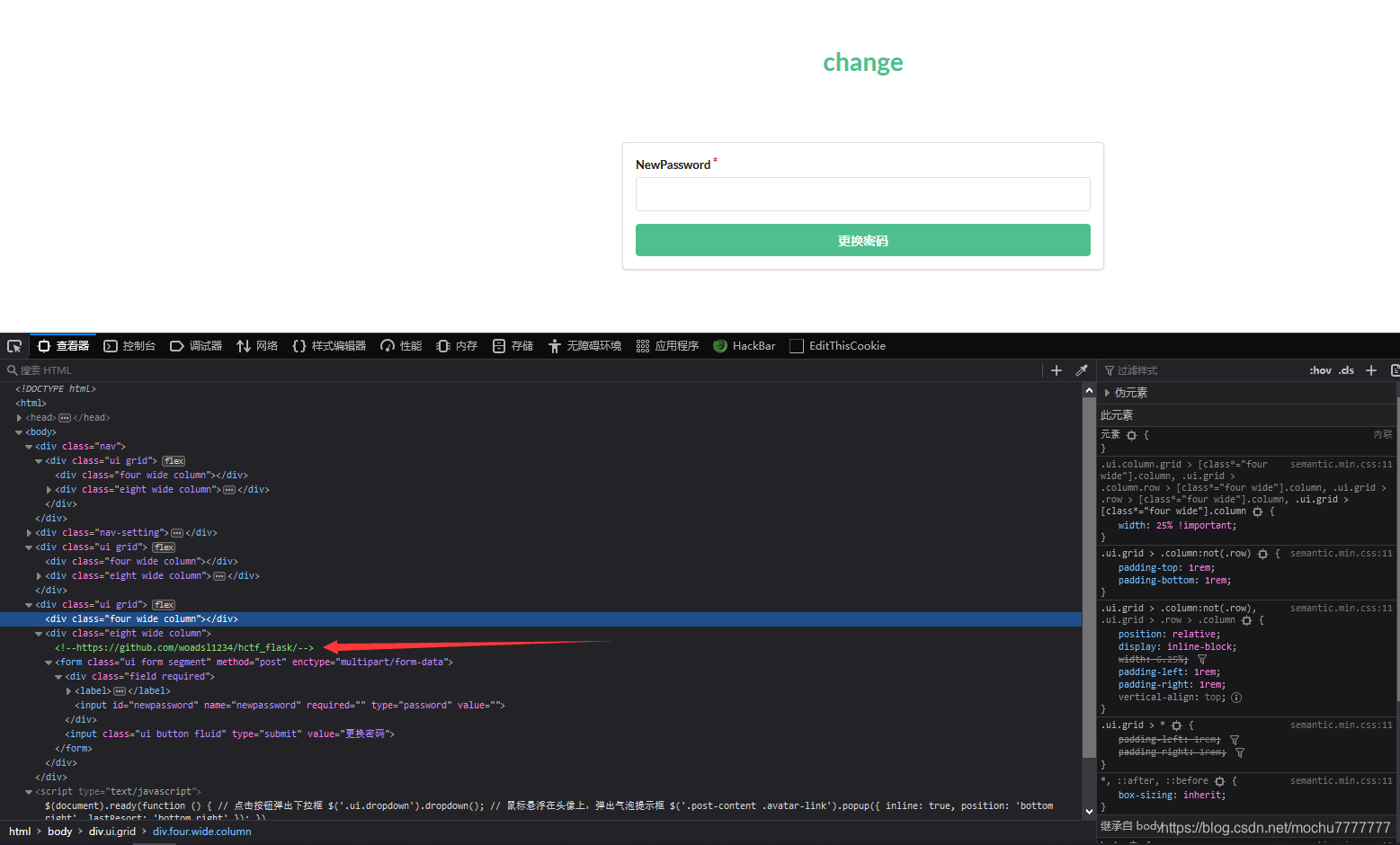The height and width of the screenshot is (845, 1400).
Task: Open the 应用程序 application tab
Action: [x=667, y=346]
